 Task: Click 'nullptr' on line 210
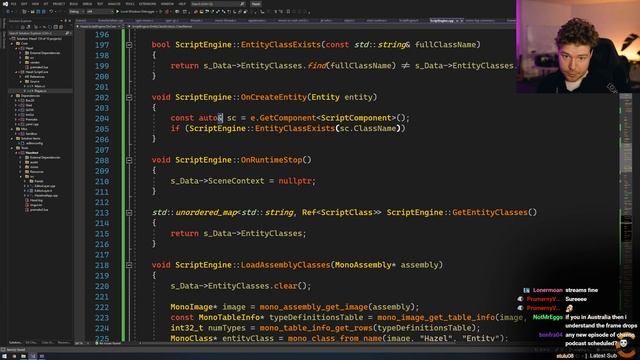pos(296,181)
